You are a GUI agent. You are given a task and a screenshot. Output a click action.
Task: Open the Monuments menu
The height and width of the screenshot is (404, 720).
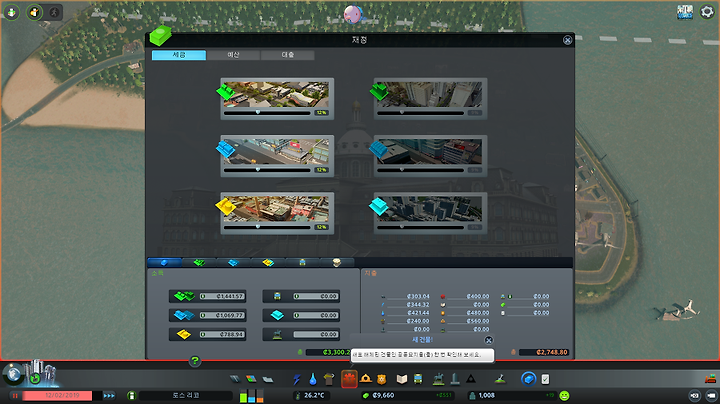471,379
